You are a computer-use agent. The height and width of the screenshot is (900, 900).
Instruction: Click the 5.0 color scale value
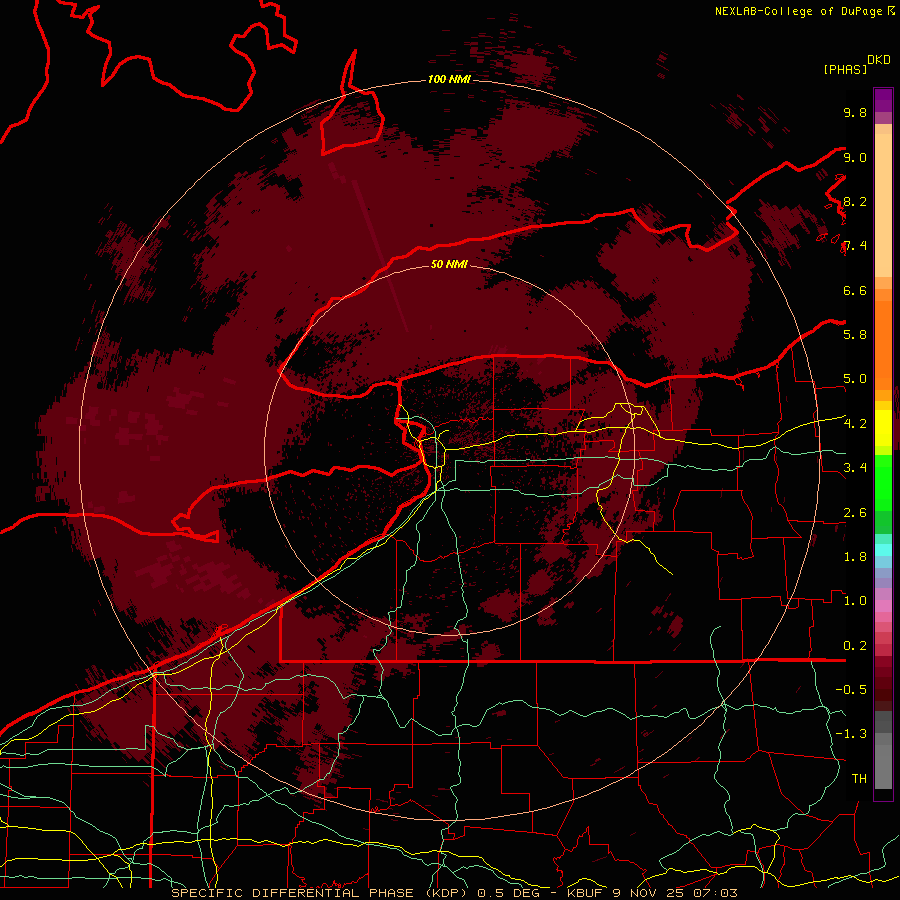[855, 379]
